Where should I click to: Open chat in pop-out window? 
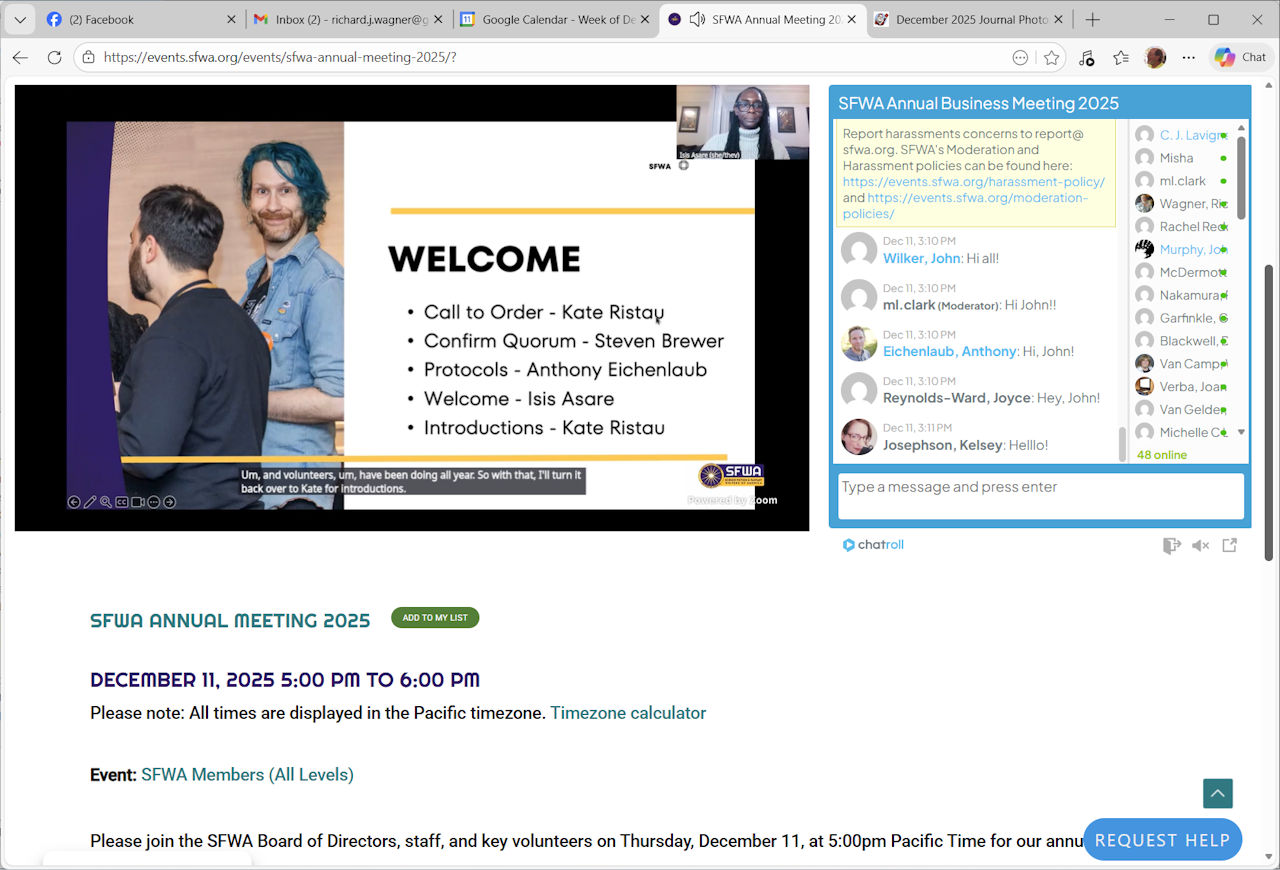click(x=1230, y=545)
